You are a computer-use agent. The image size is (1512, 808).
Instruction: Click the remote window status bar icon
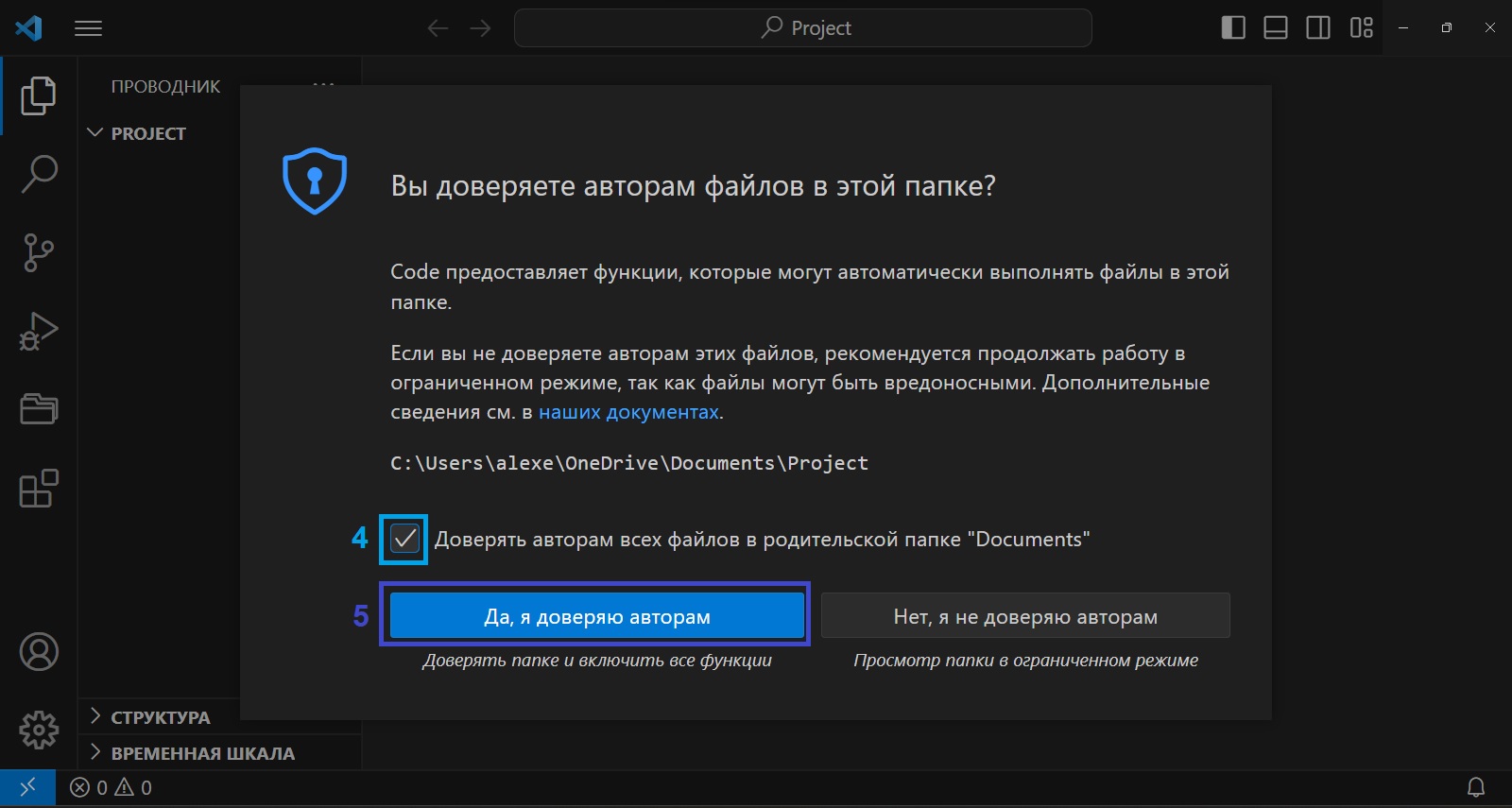27,787
